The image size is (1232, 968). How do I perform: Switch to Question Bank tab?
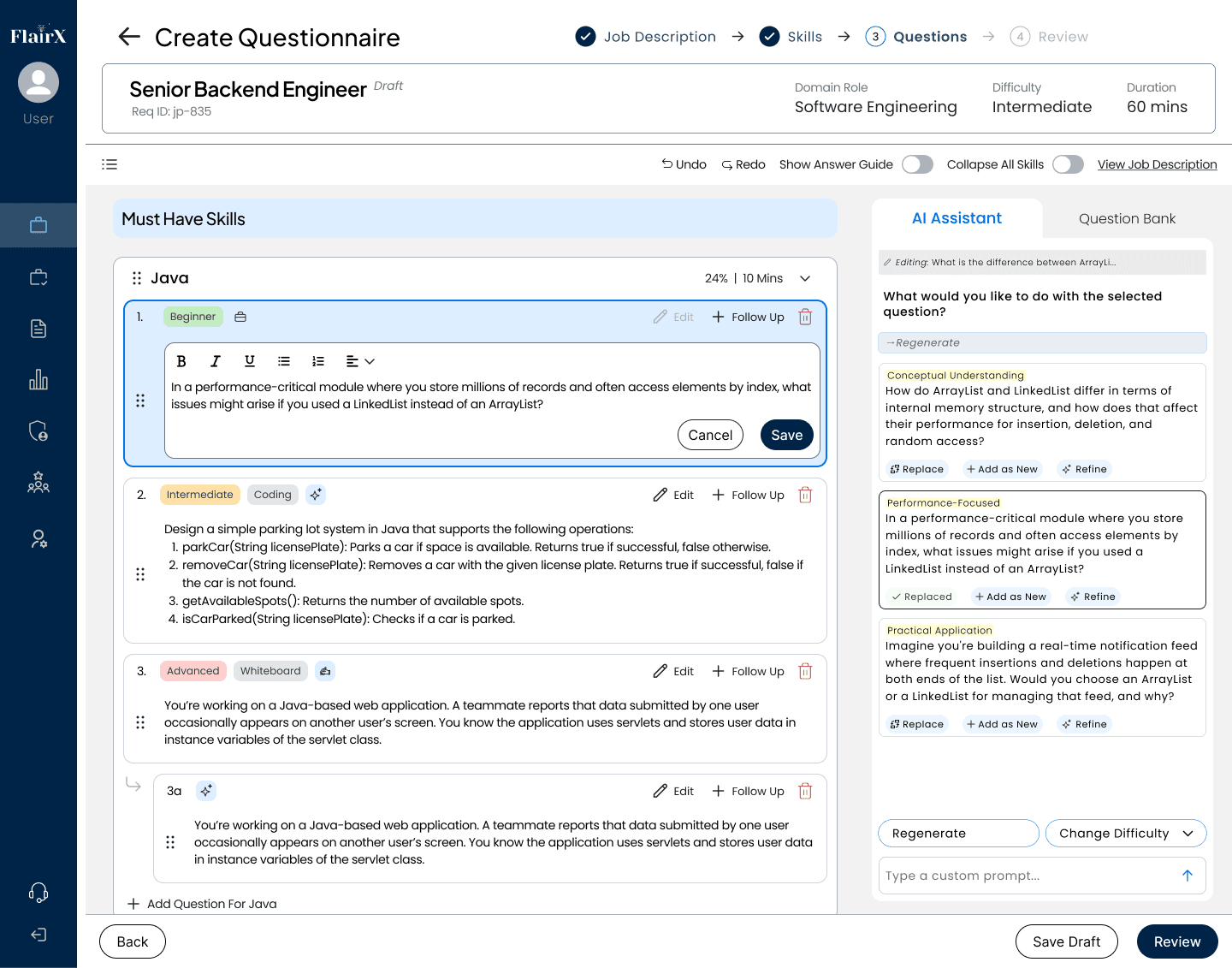pos(1127,218)
